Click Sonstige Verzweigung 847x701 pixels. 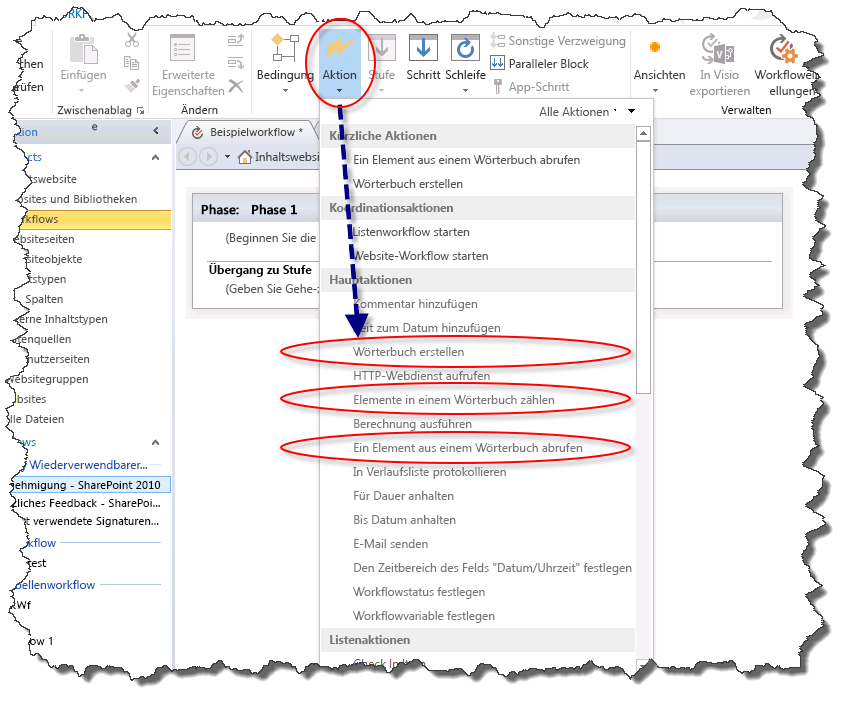tap(557, 41)
